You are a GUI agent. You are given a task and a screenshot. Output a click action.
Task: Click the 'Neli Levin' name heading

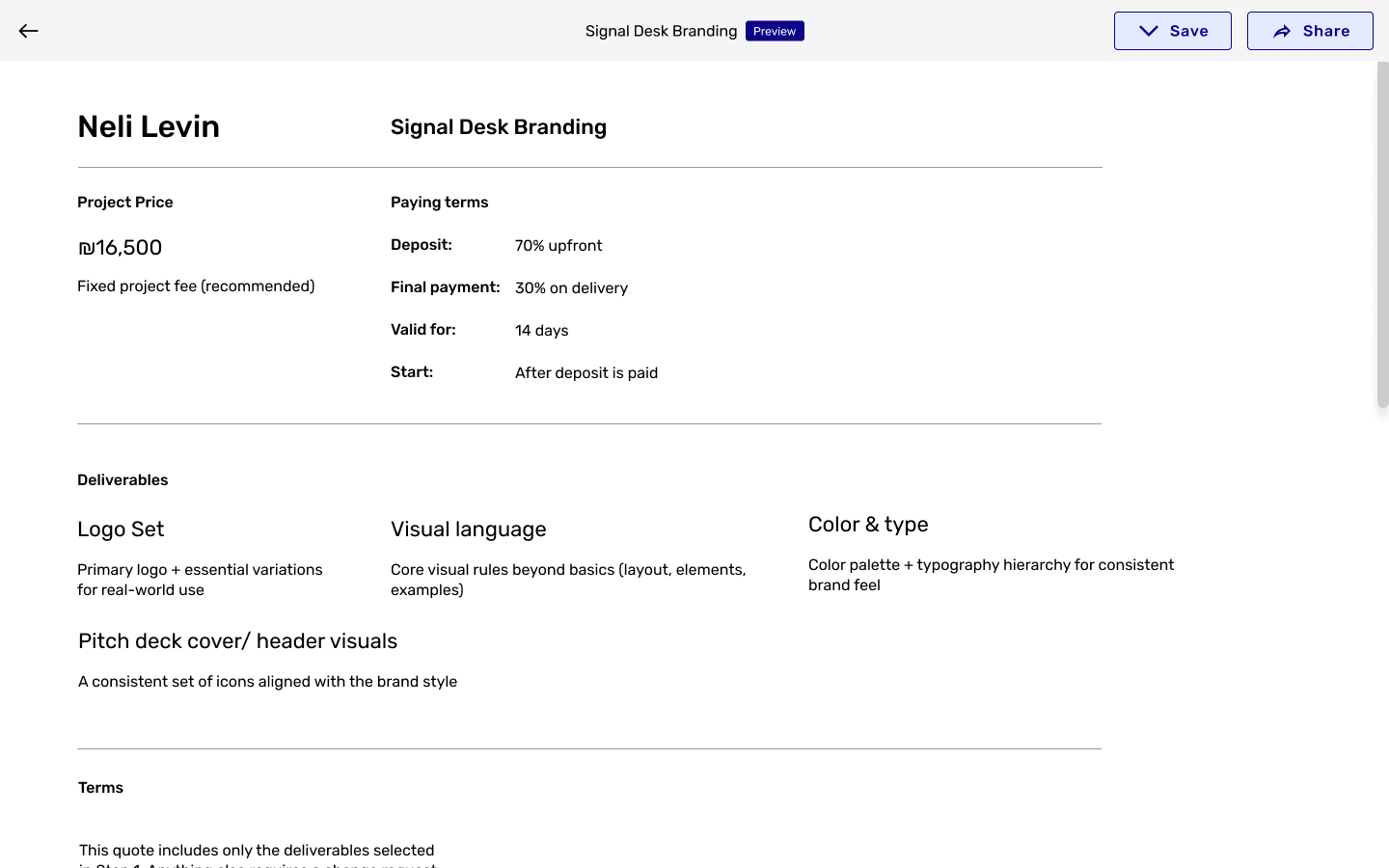(149, 126)
